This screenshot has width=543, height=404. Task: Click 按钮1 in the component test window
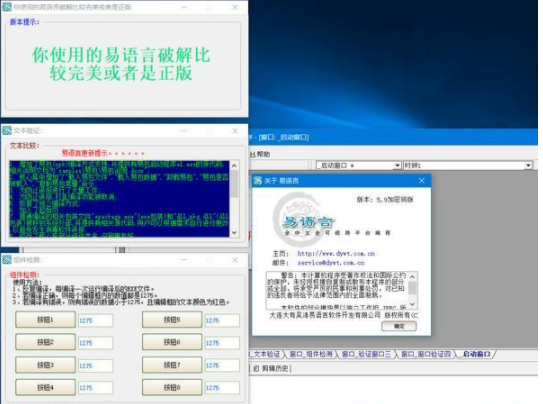point(45,320)
